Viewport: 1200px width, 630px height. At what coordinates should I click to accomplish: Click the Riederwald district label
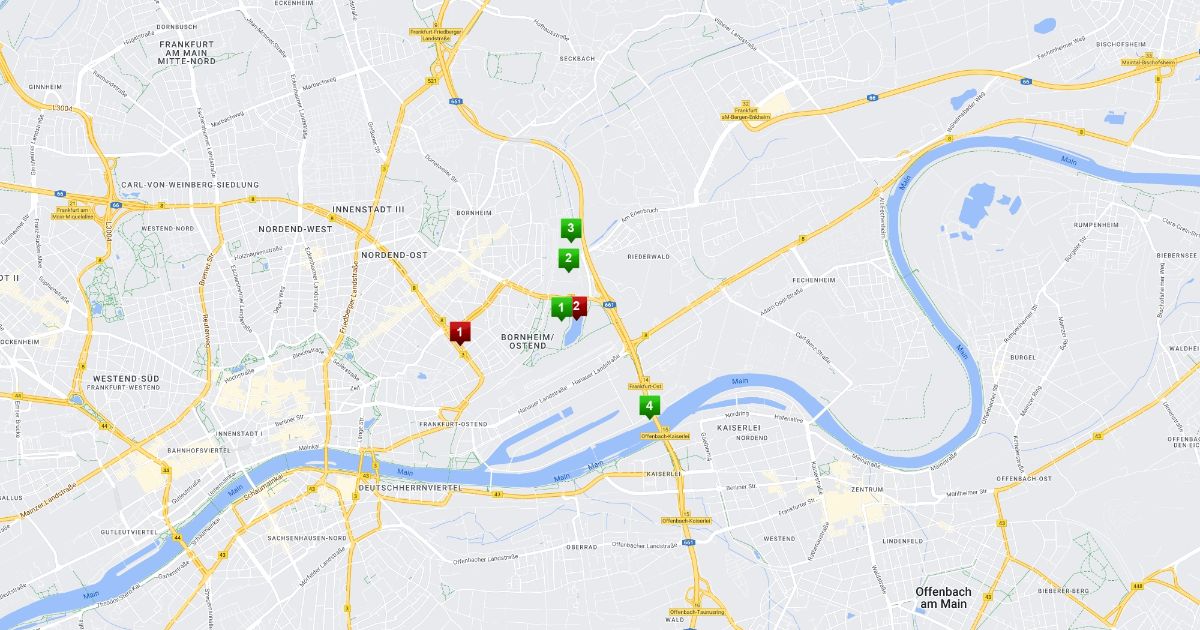pos(648,257)
